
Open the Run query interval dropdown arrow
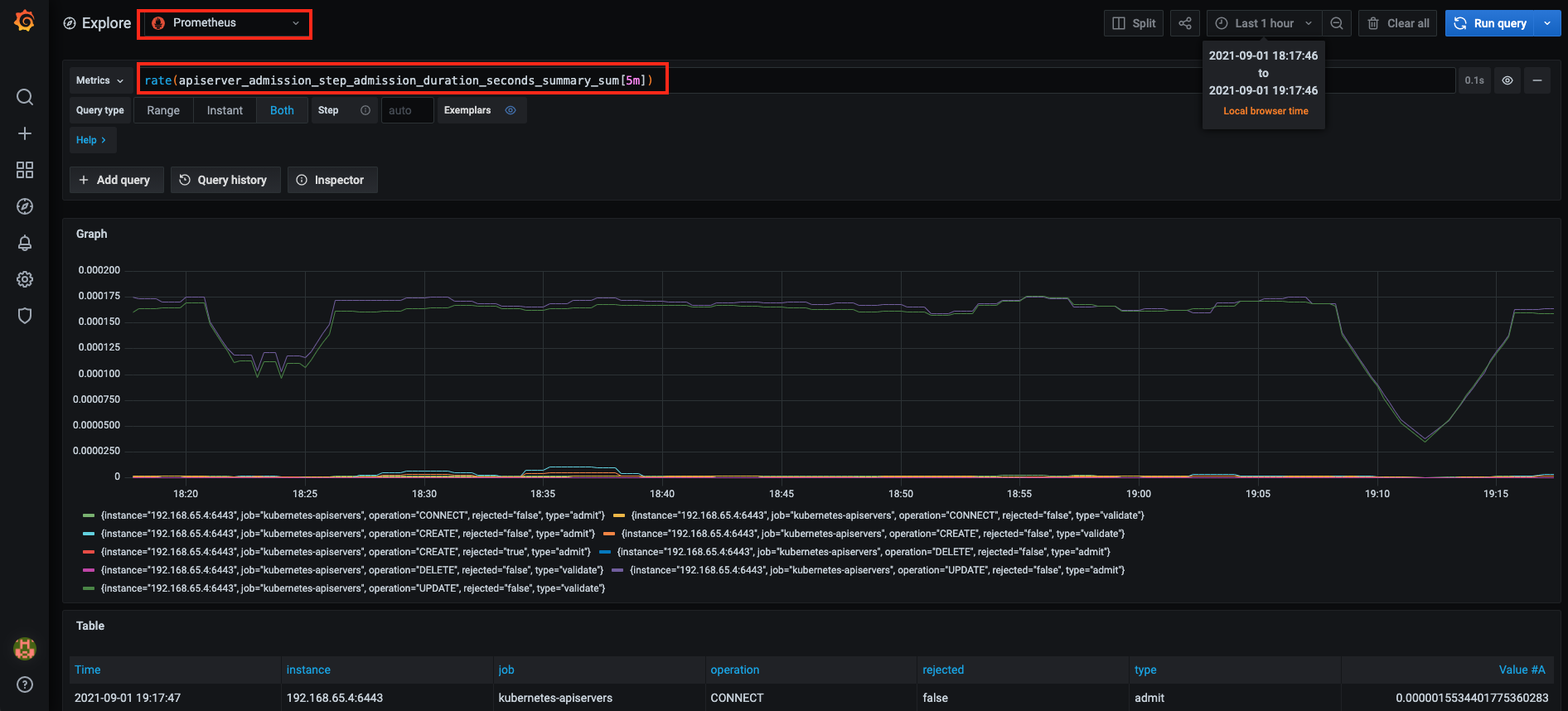[1547, 23]
